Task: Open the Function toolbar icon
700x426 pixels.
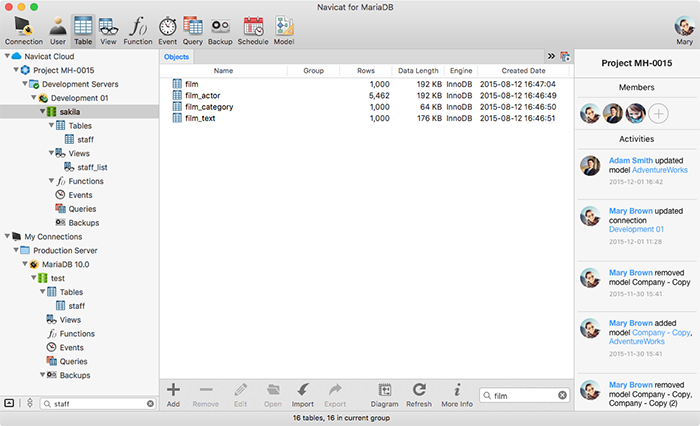Action: [138, 30]
